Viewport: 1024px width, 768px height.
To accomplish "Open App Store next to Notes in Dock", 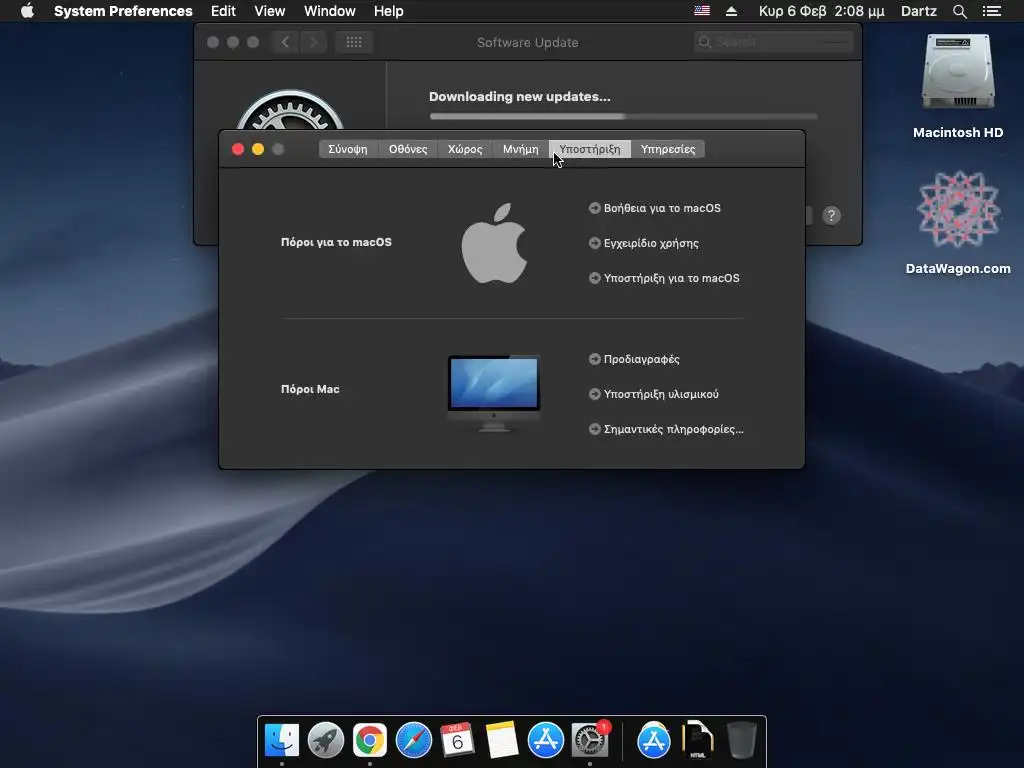I will (x=545, y=740).
